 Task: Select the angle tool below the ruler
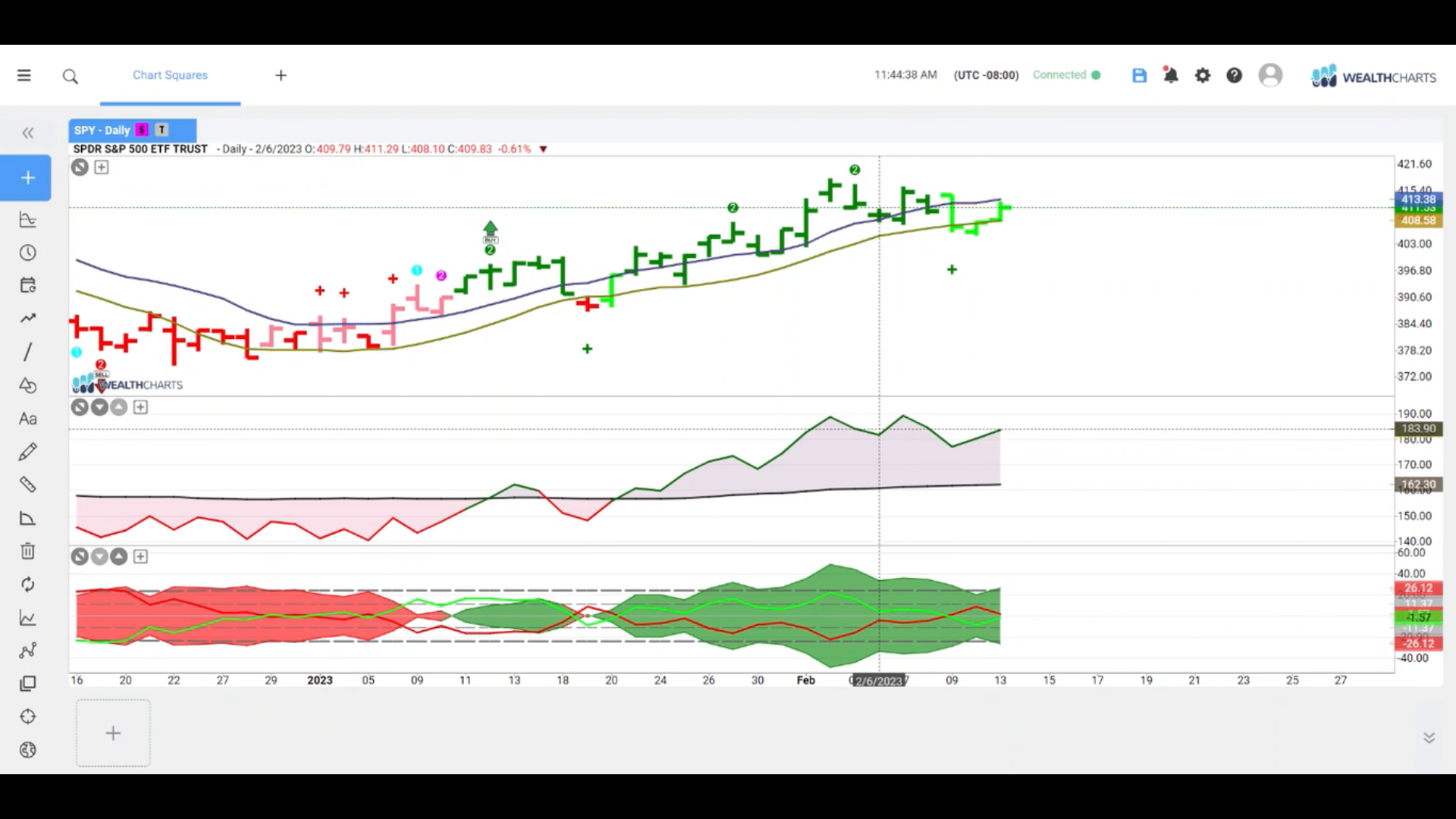pyautogui.click(x=28, y=519)
